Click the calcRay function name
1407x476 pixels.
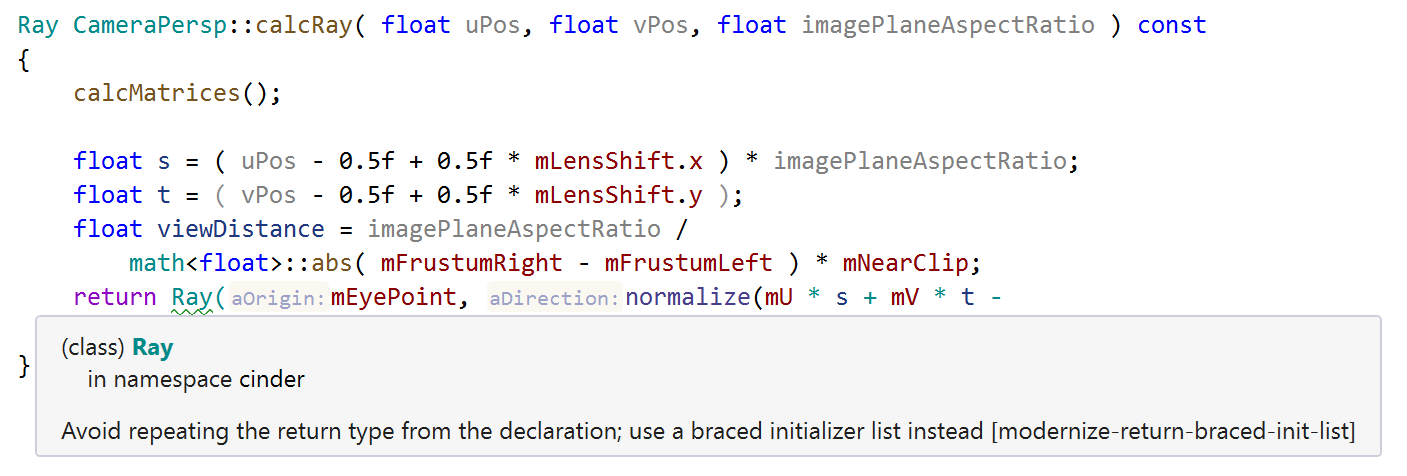pos(302,25)
